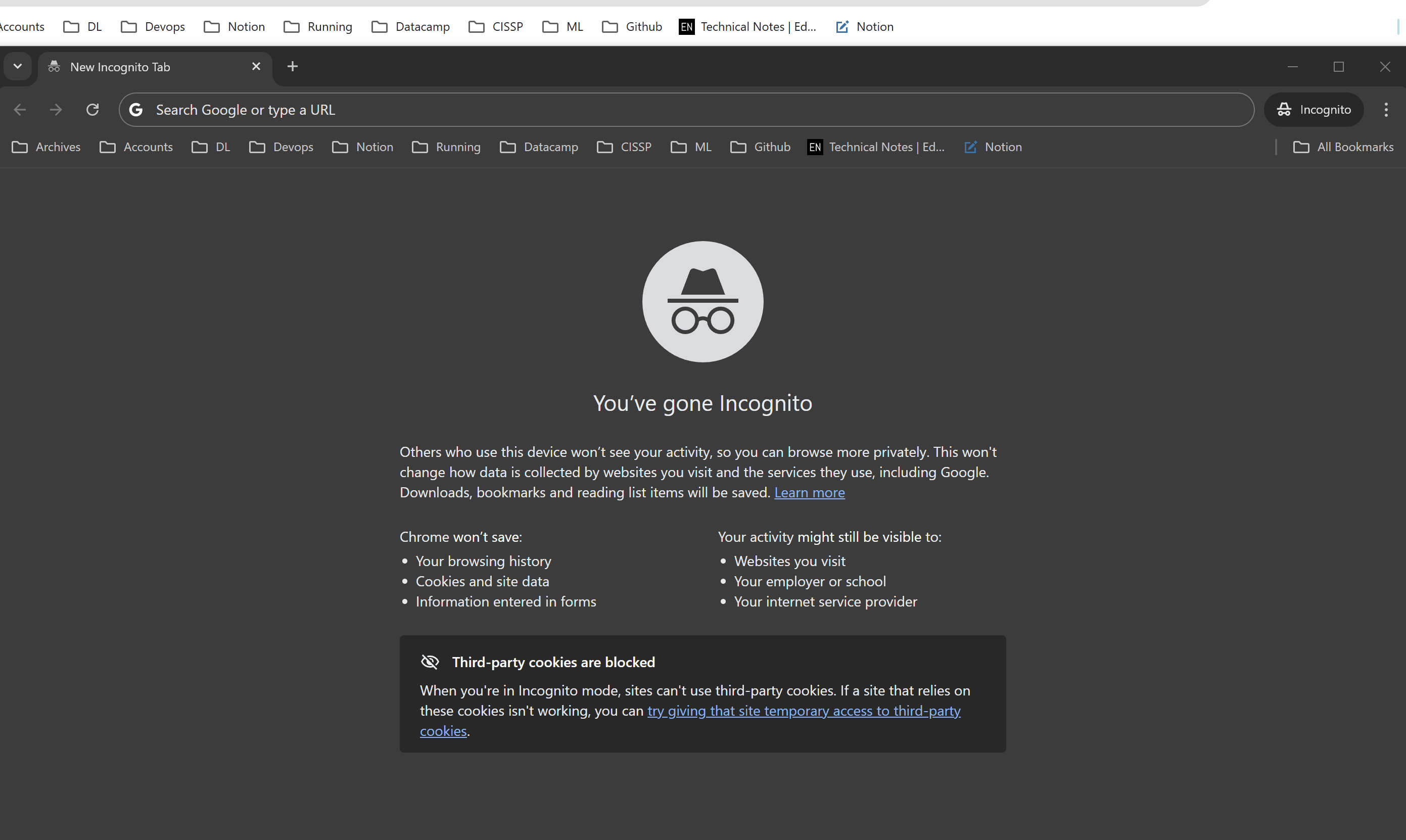This screenshot has height=840, width=1406.
Task: Click 'Websites you visit' list item
Action: click(789, 562)
